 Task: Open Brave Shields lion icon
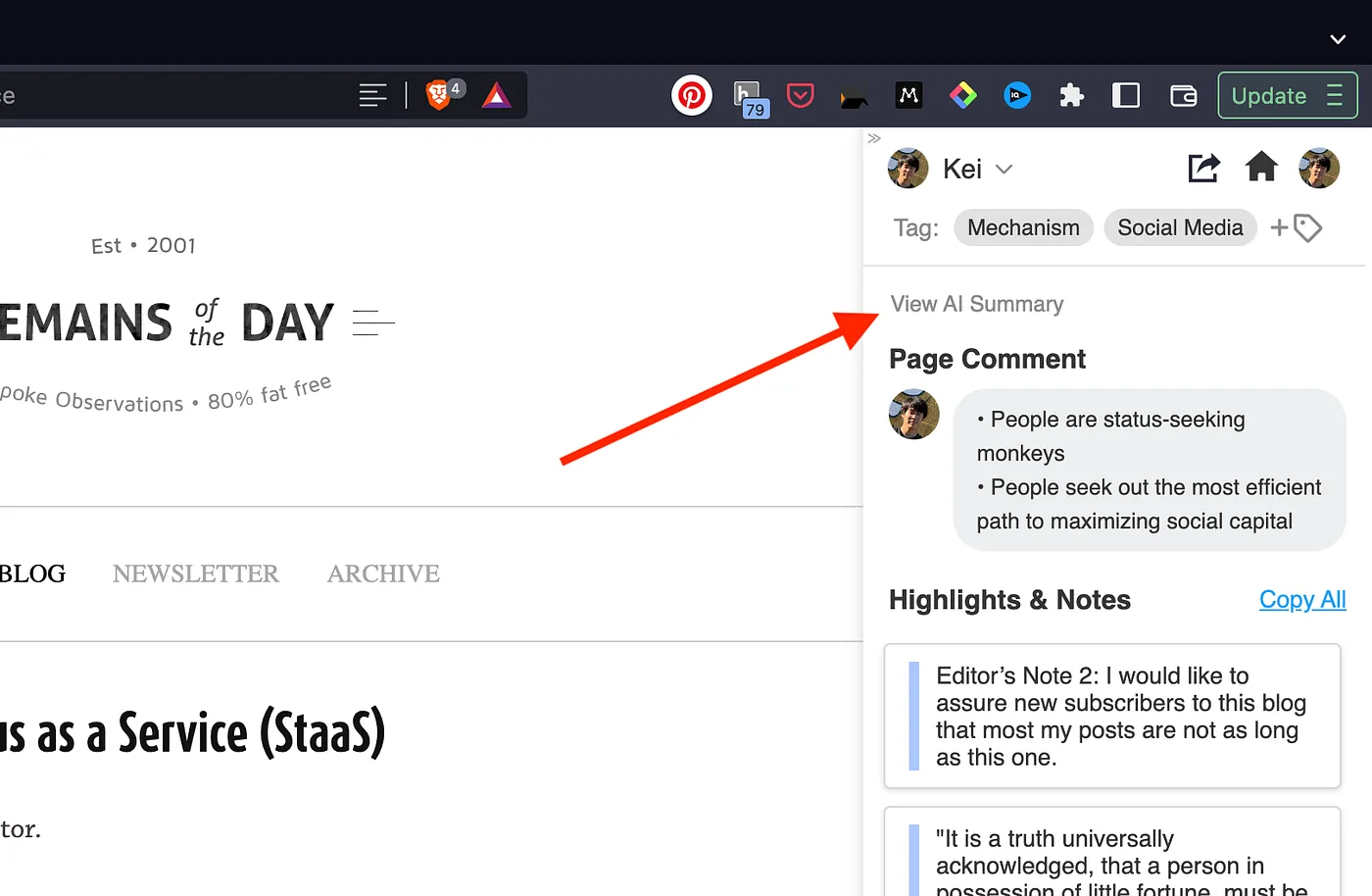click(x=439, y=95)
